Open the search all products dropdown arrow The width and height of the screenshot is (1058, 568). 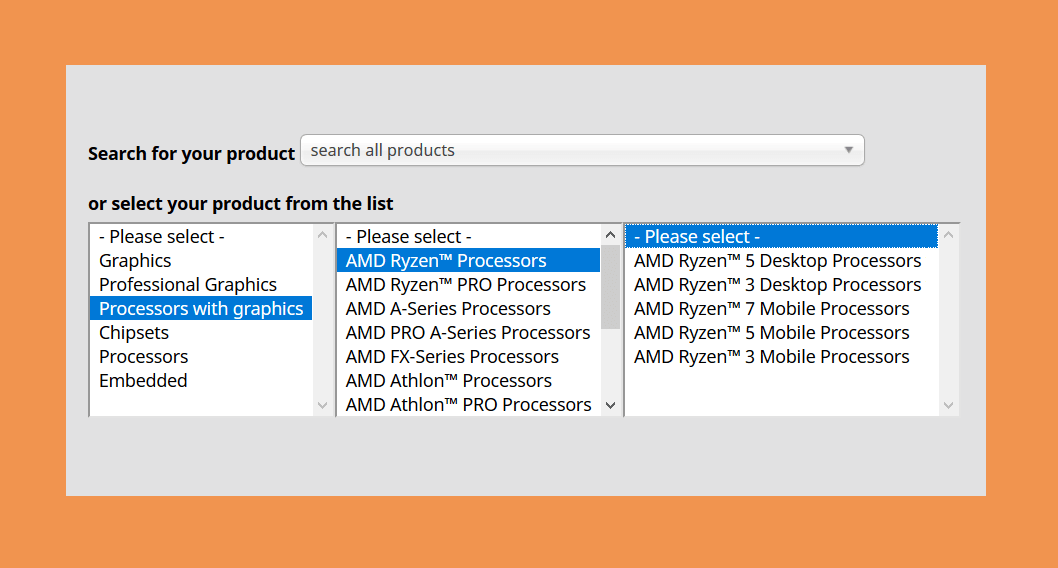(848, 150)
